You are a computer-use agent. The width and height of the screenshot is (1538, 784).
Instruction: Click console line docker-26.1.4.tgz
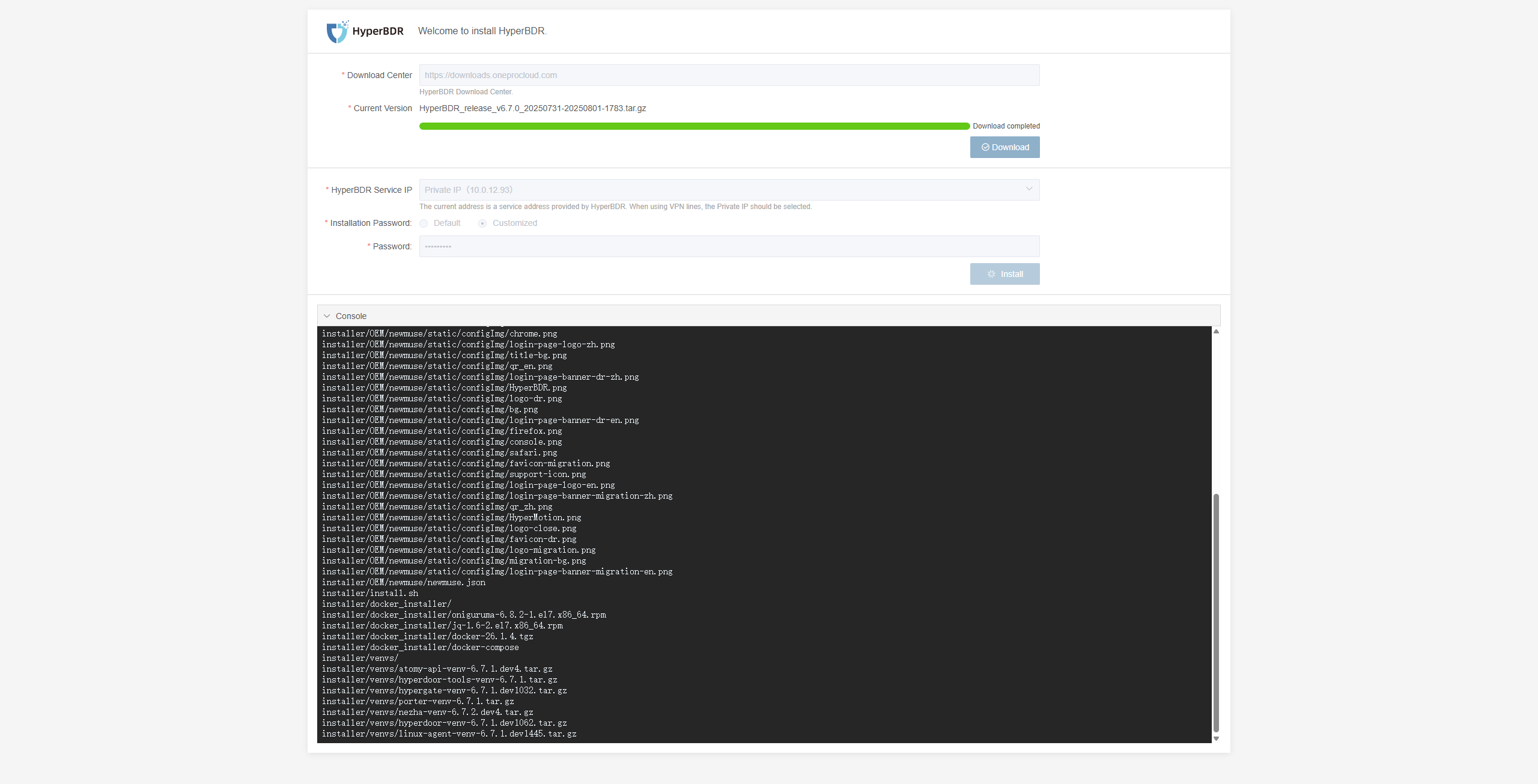pos(428,636)
